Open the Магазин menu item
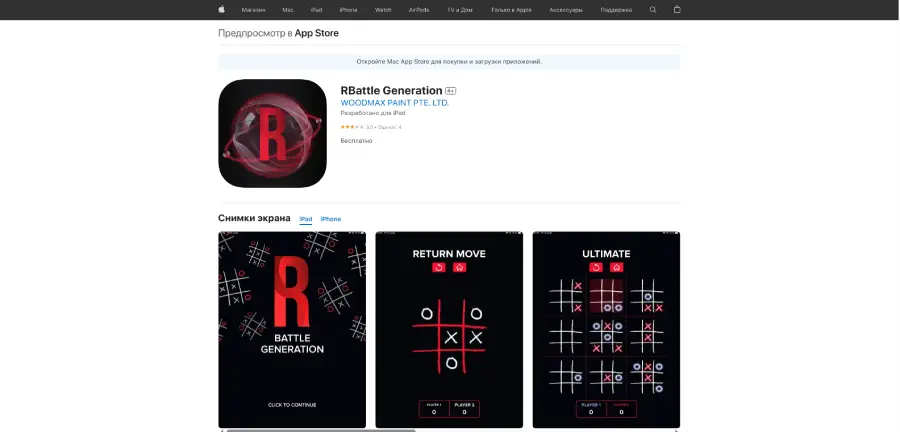The width and height of the screenshot is (900, 432). tap(253, 10)
